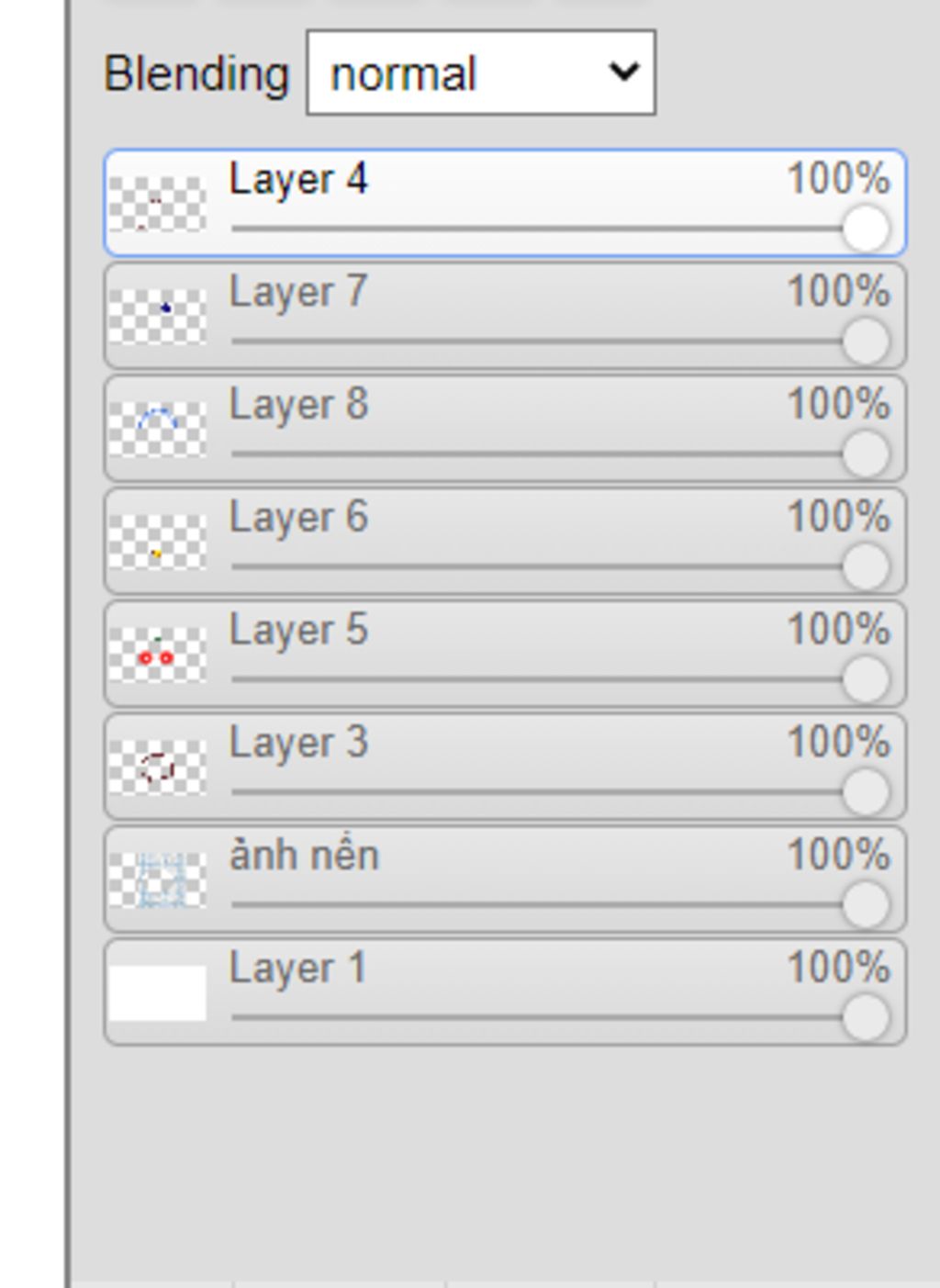
Task: Open the Blending mode dropdown
Action: point(481,73)
